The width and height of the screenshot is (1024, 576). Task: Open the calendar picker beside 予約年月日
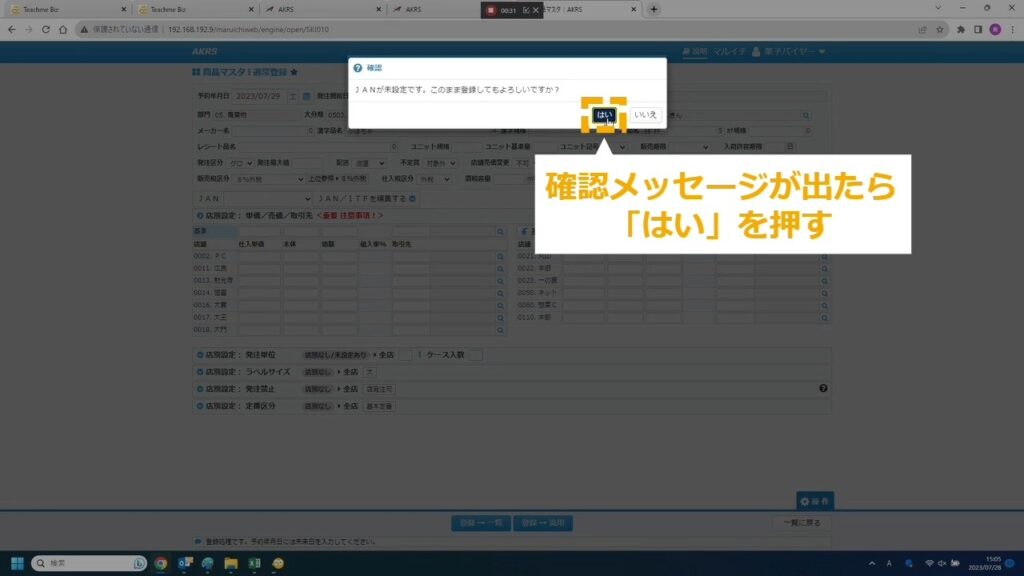[x=291, y=97]
